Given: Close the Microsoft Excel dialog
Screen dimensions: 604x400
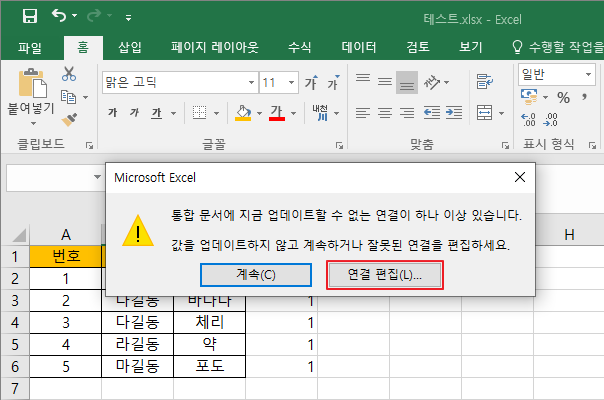Looking at the screenshot, I should (x=520, y=177).
